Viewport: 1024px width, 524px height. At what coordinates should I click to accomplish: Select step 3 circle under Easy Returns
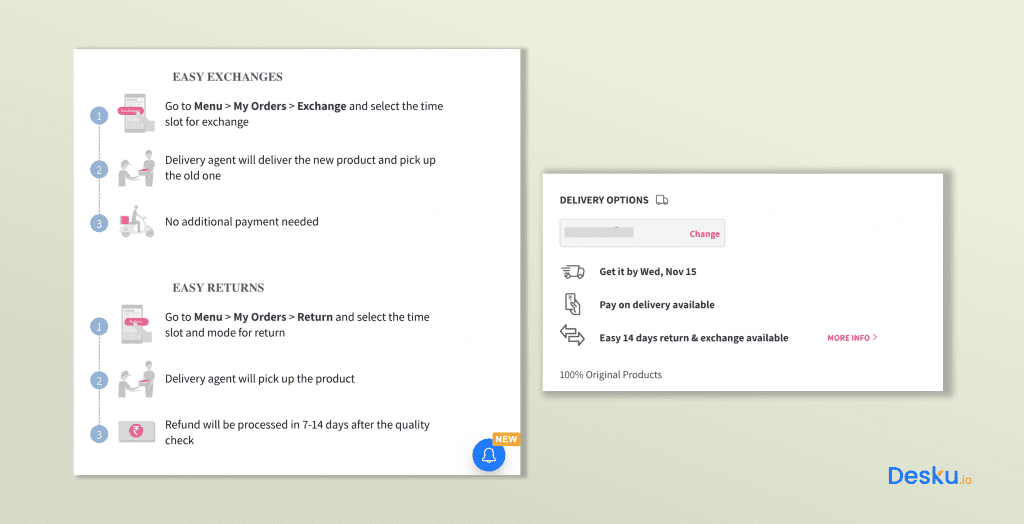98,434
